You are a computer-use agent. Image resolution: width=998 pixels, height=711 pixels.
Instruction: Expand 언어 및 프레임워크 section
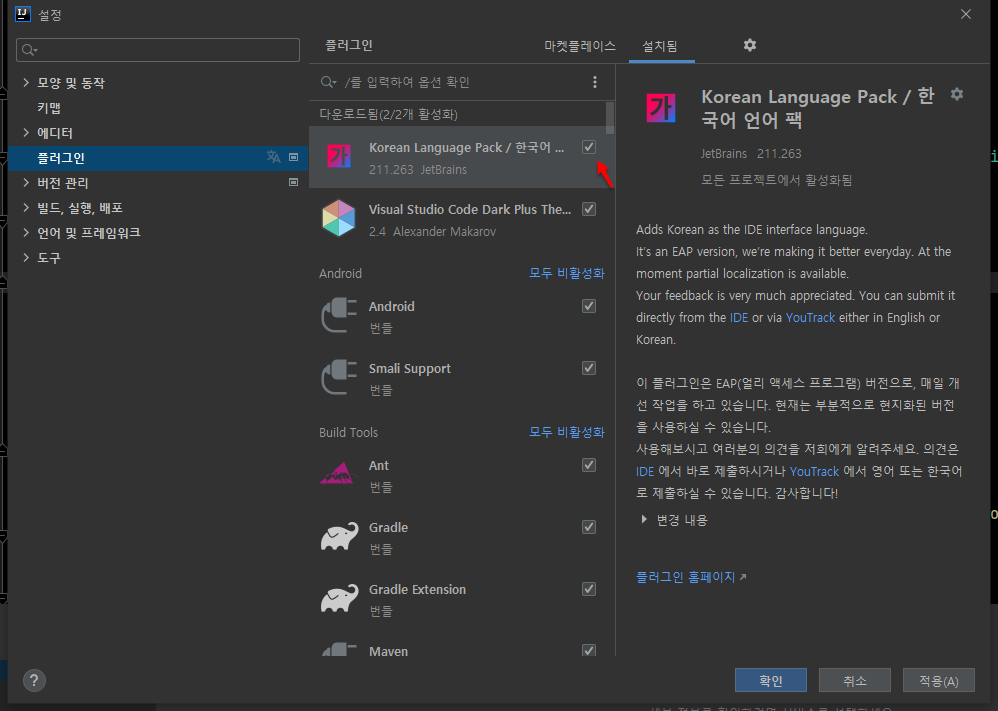click(x=25, y=232)
